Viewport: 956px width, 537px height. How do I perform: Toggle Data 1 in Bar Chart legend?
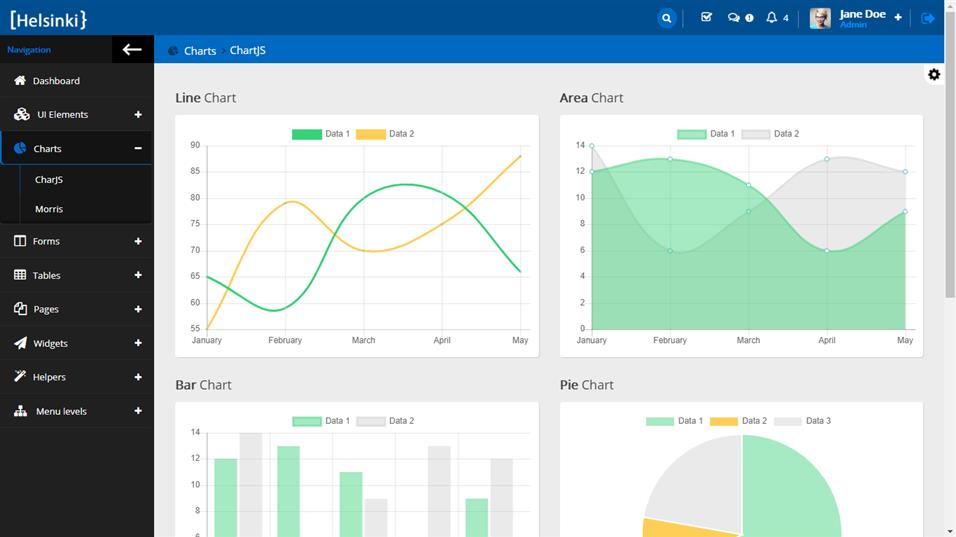pyautogui.click(x=321, y=421)
